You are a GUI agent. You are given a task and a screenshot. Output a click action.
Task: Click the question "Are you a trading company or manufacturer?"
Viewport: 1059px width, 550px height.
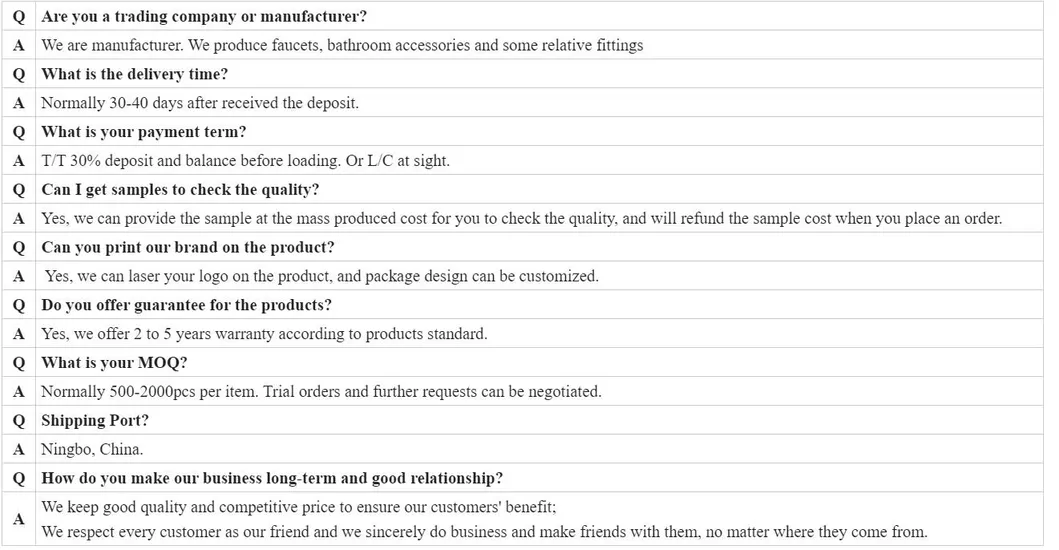point(203,17)
